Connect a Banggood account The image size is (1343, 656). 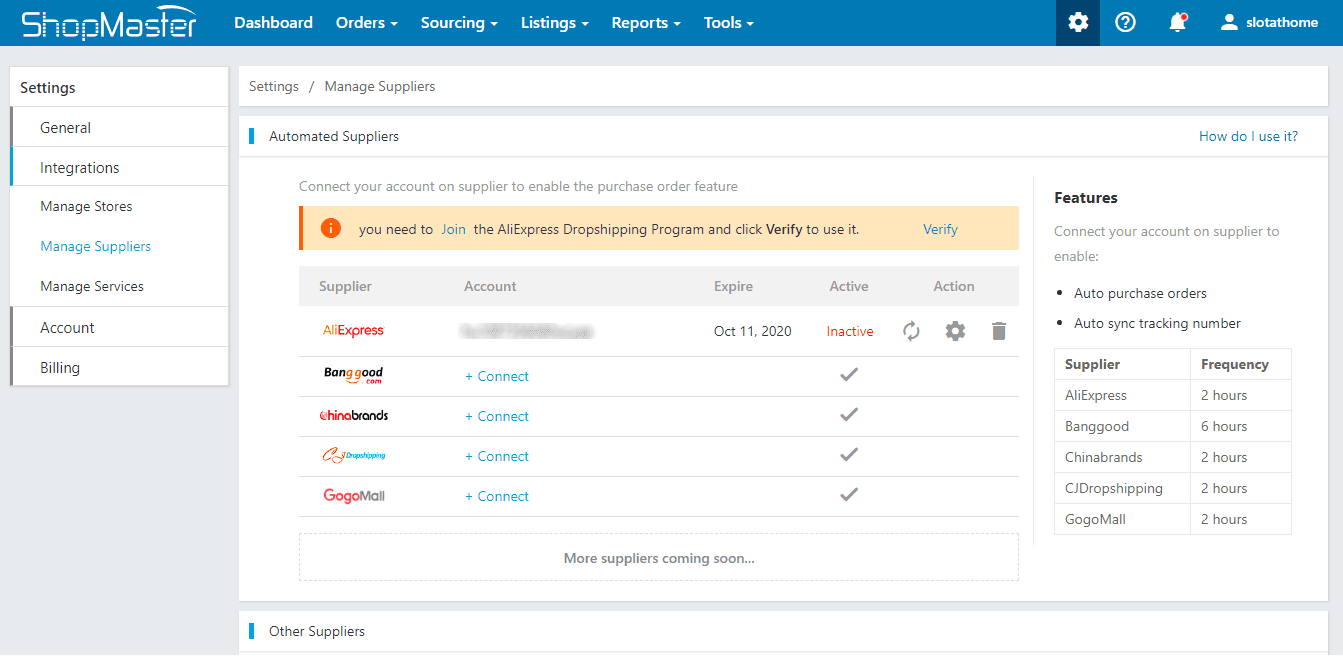coord(497,376)
